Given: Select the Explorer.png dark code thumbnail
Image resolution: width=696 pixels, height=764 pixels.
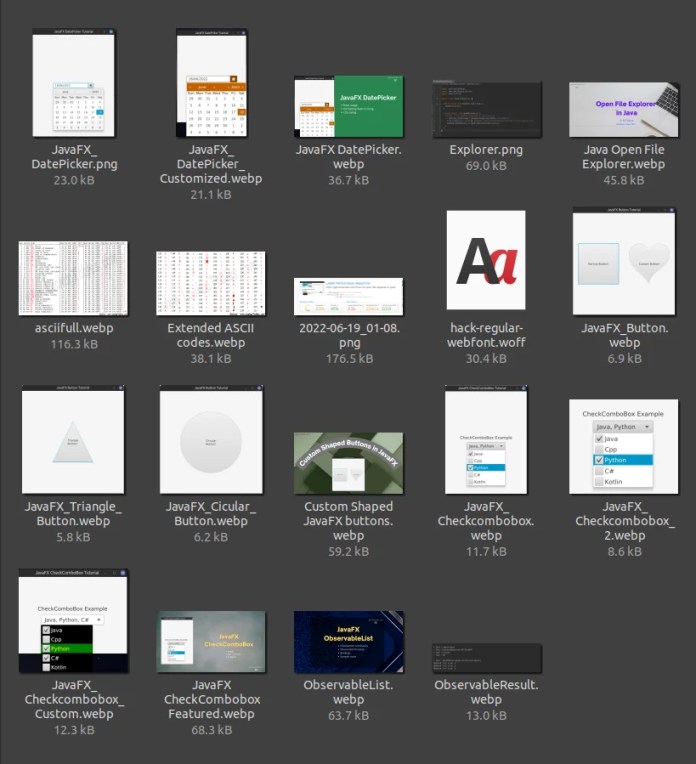Looking at the screenshot, I should 486,110.
